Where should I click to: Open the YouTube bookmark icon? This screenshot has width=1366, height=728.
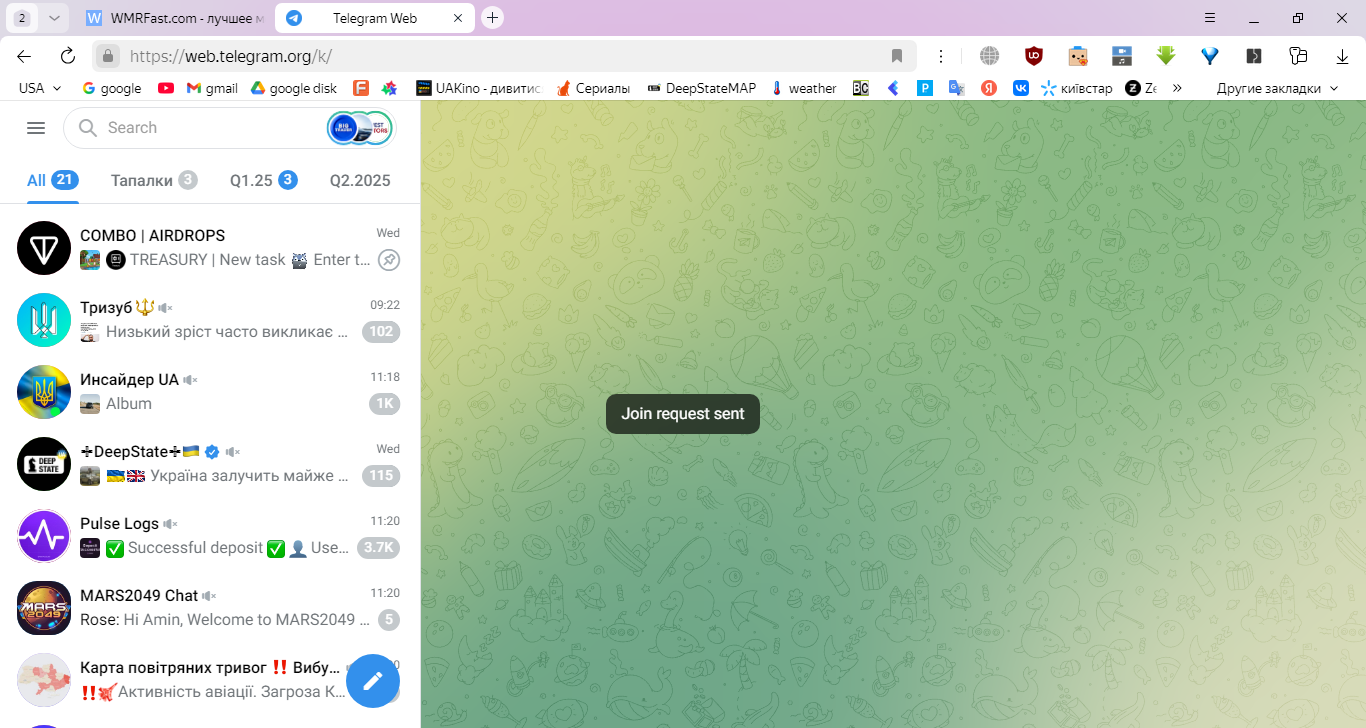click(166, 88)
